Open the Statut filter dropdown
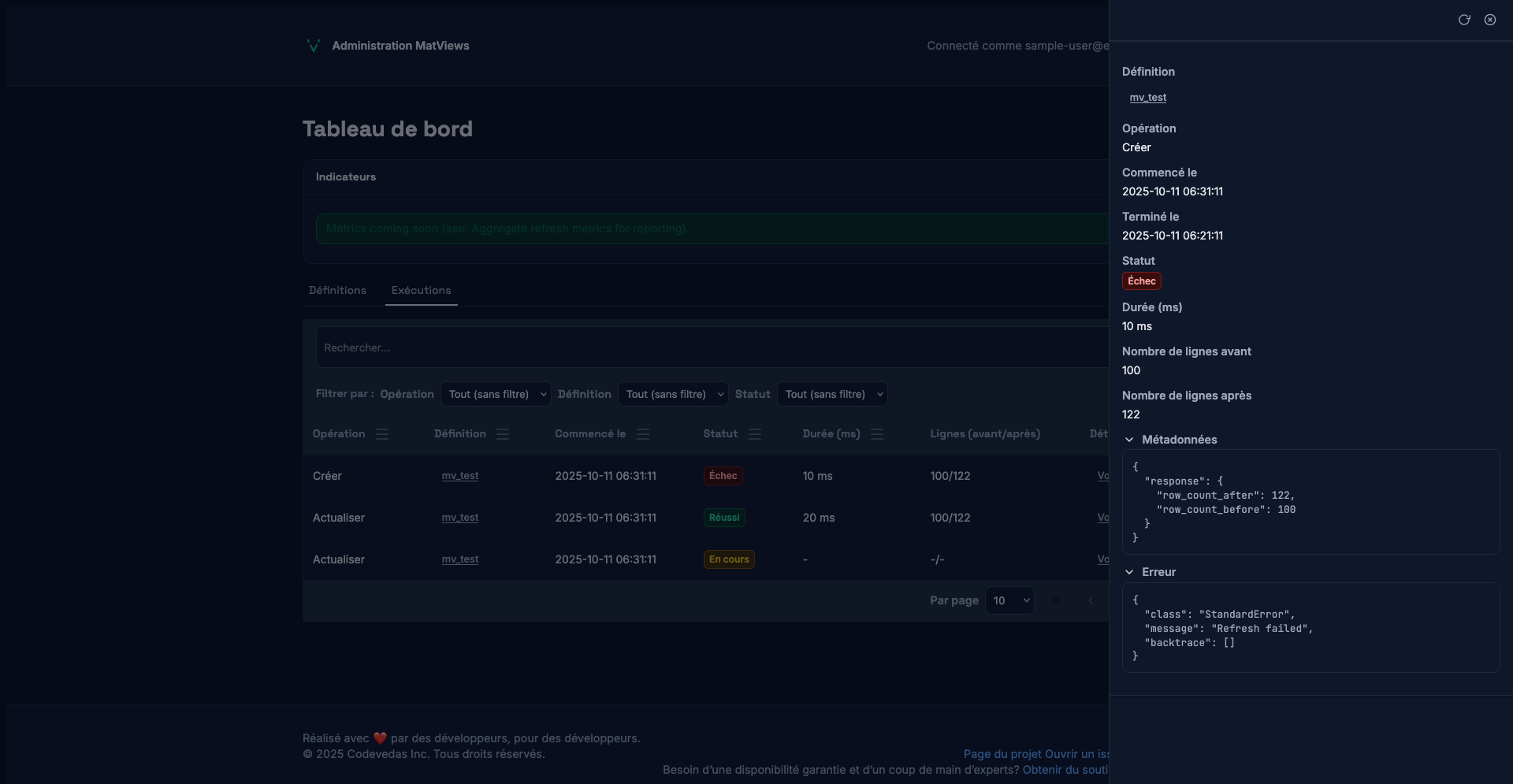Screen dimensions: 1513x784 (x=832, y=394)
